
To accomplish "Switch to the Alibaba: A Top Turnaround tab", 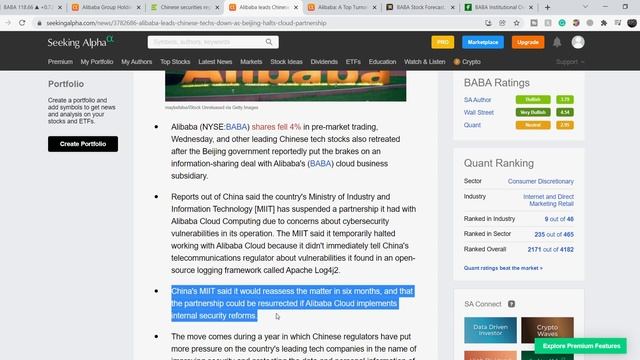I will click(x=342, y=7).
